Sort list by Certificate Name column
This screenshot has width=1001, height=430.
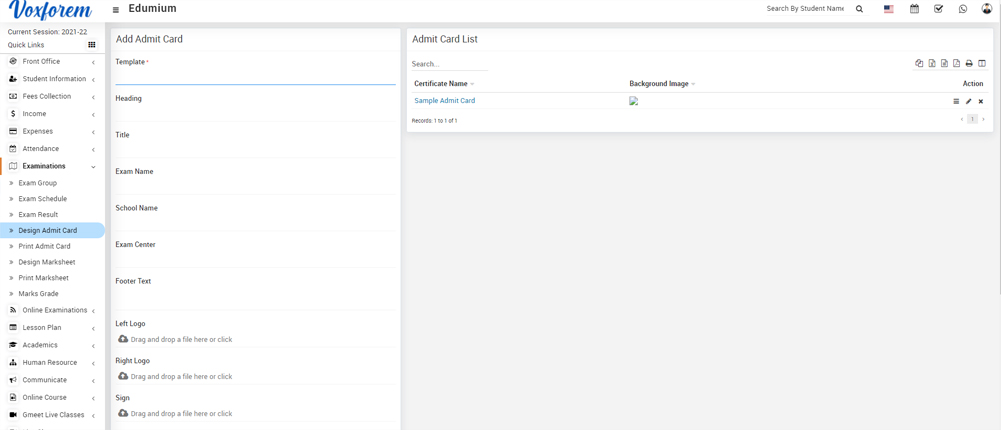pyautogui.click(x=441, y=84)
